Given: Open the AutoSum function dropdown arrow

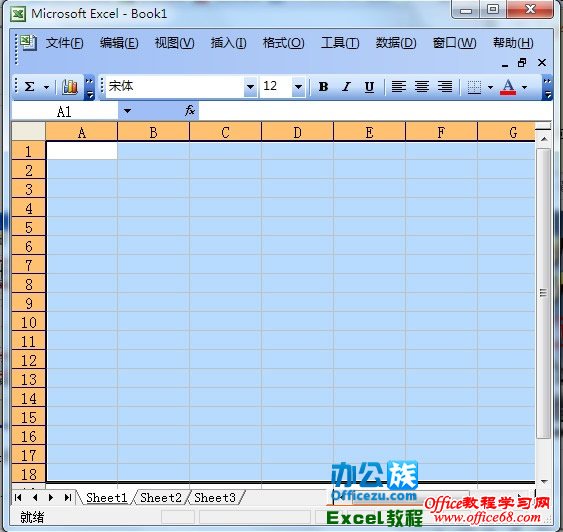Looking at the screenshot, I should [x=46, y=87].
